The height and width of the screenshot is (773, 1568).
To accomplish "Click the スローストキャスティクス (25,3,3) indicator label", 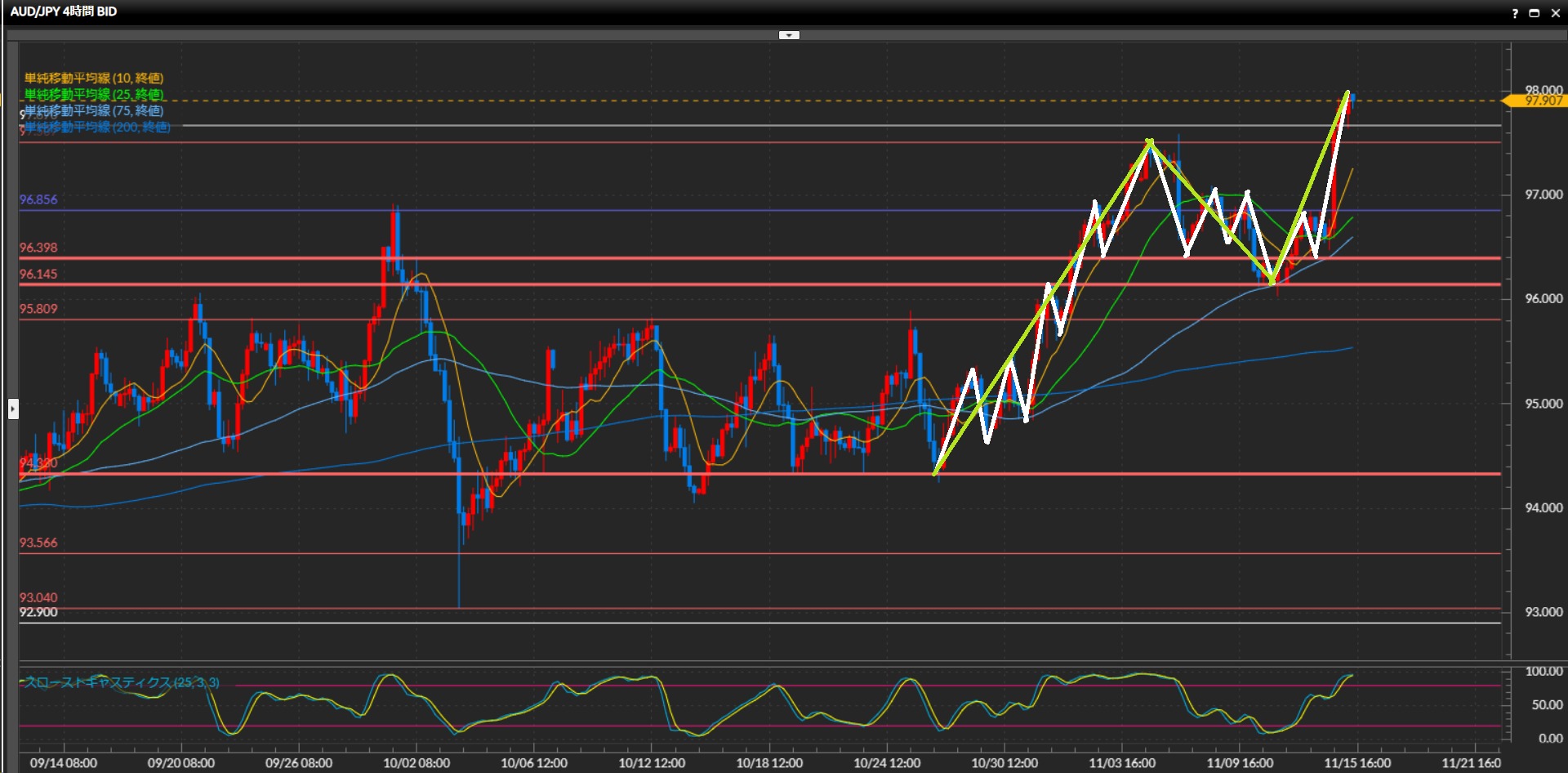I will (122, 682).
